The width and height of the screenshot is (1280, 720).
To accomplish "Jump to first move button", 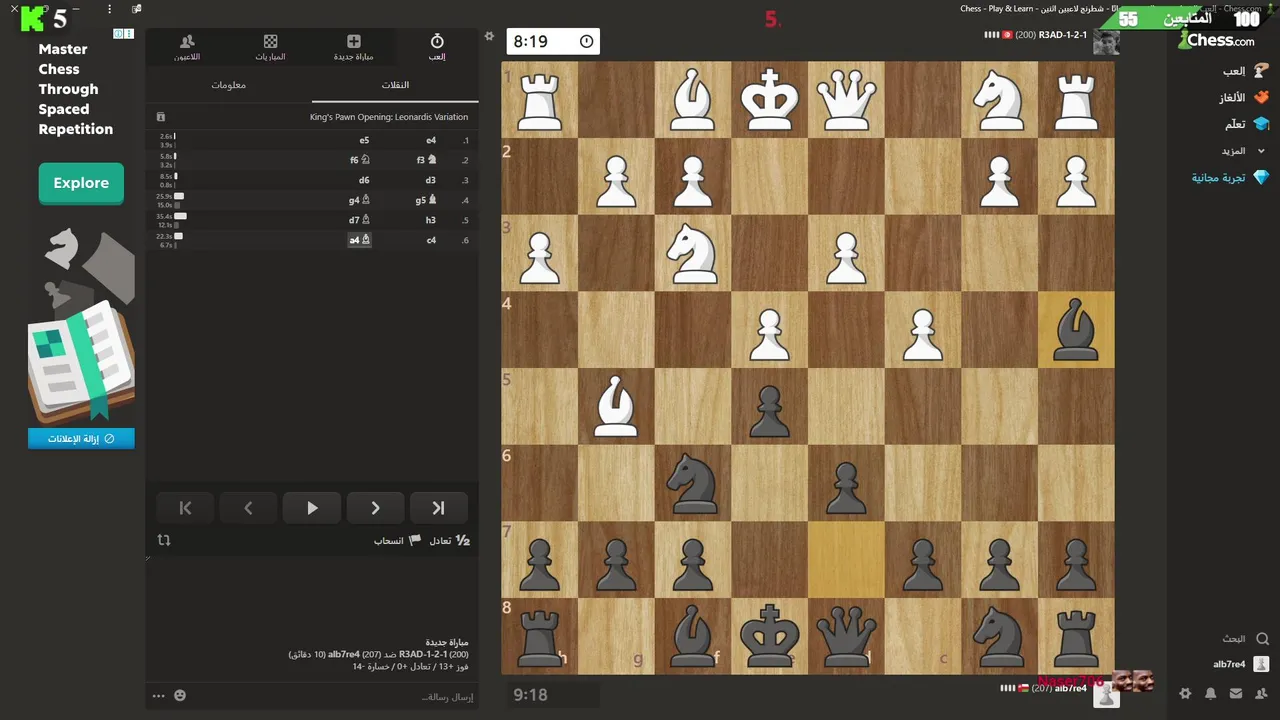I will pos(185,508).
